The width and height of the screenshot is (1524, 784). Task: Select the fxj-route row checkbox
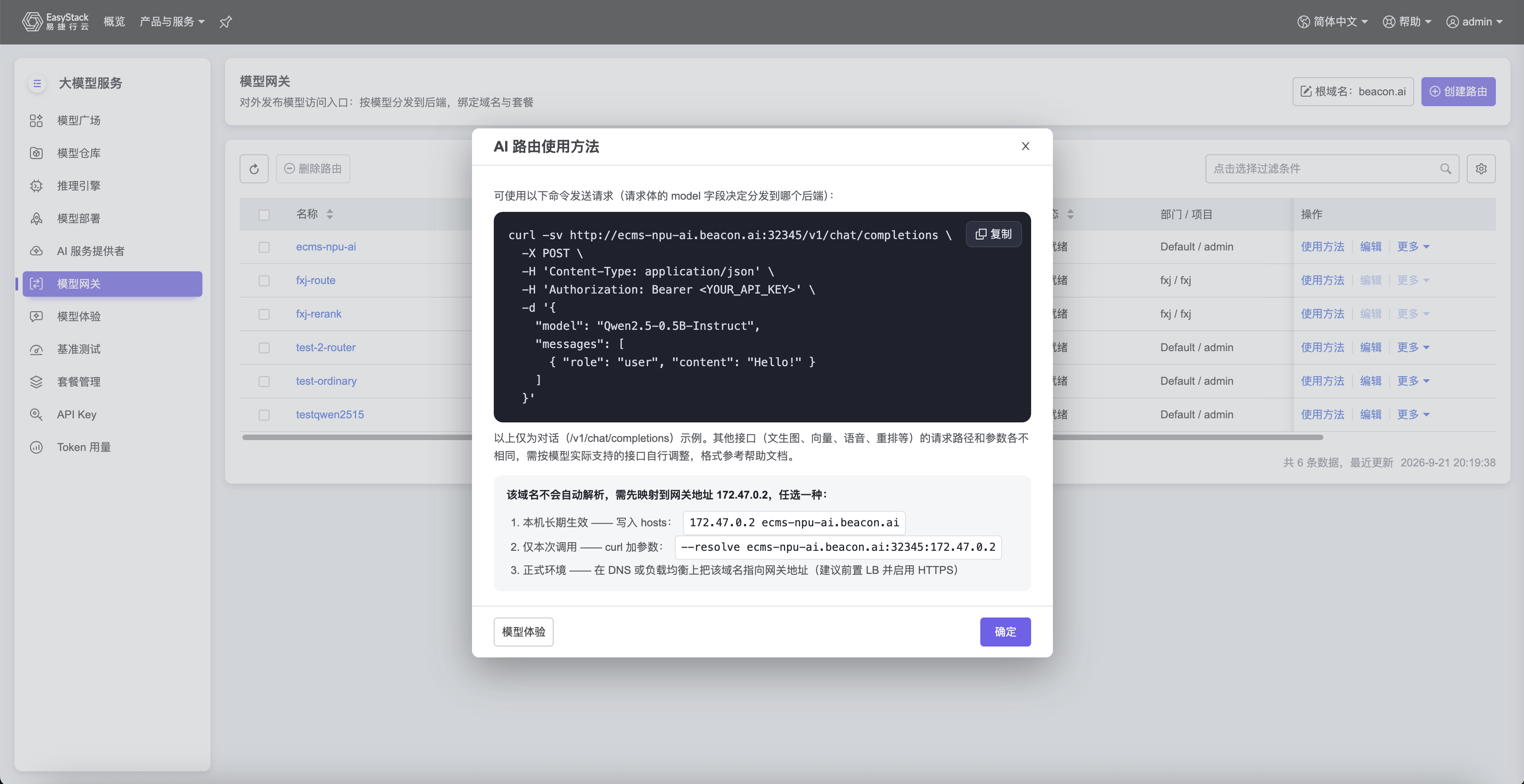[264, 281]
